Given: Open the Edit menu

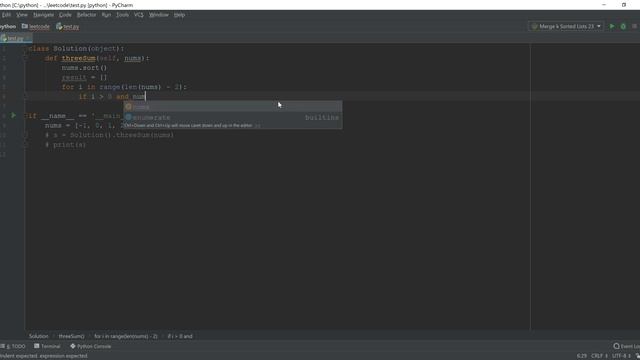Looking at the screenshot, I should point(6,15).
